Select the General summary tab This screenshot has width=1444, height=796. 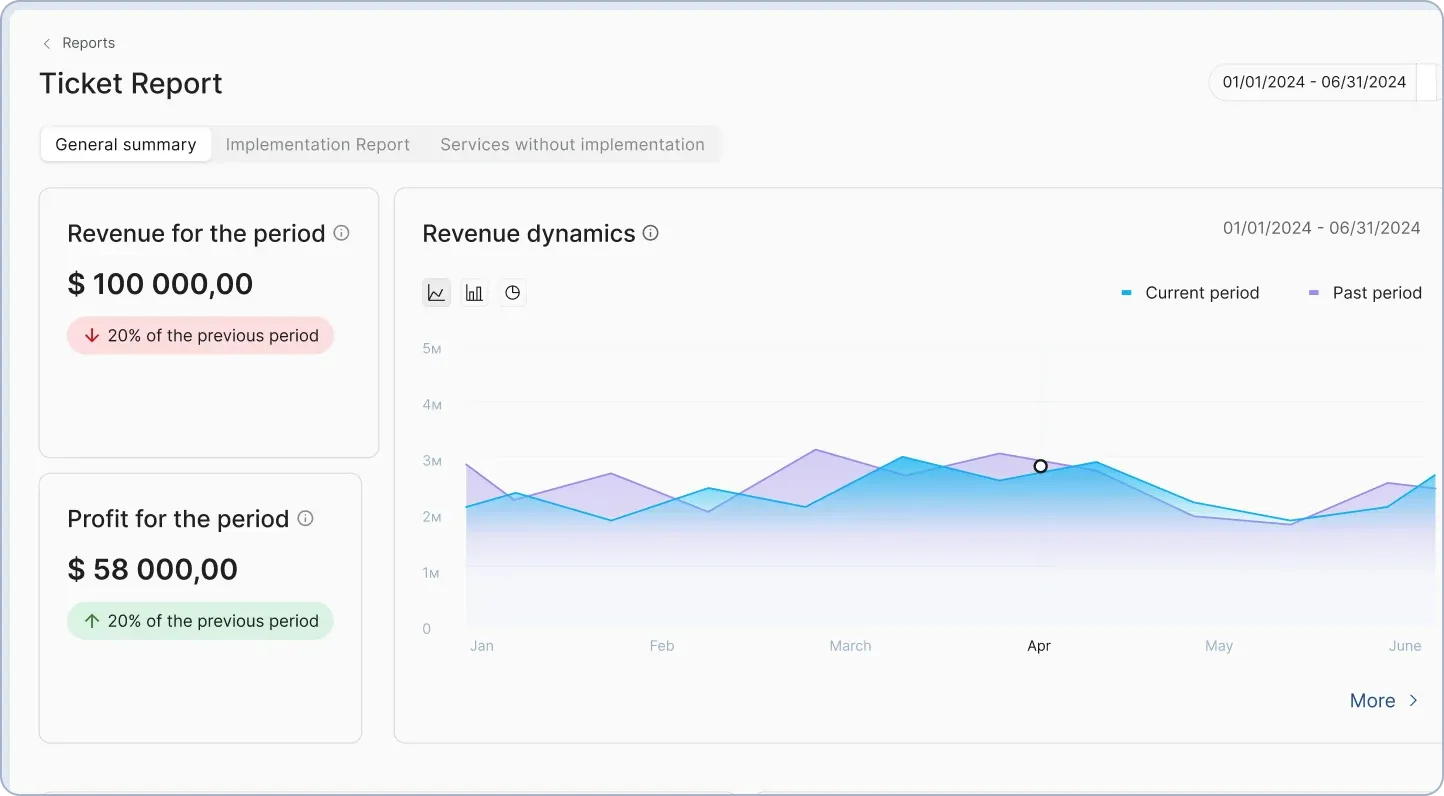point(125,144)
